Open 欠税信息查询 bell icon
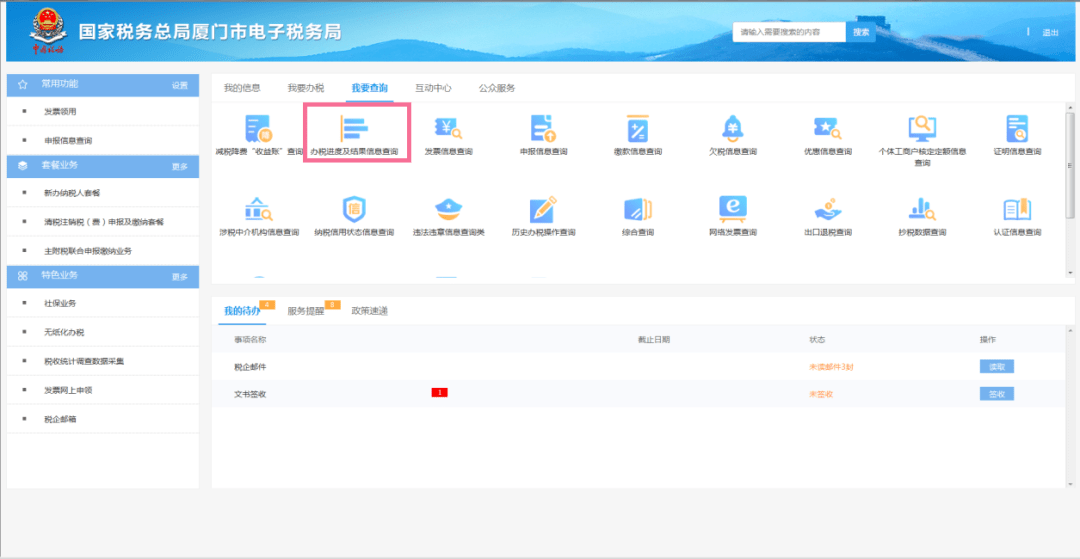The image size is (1080, 559). pyautogui.click(x=732, y=130)
